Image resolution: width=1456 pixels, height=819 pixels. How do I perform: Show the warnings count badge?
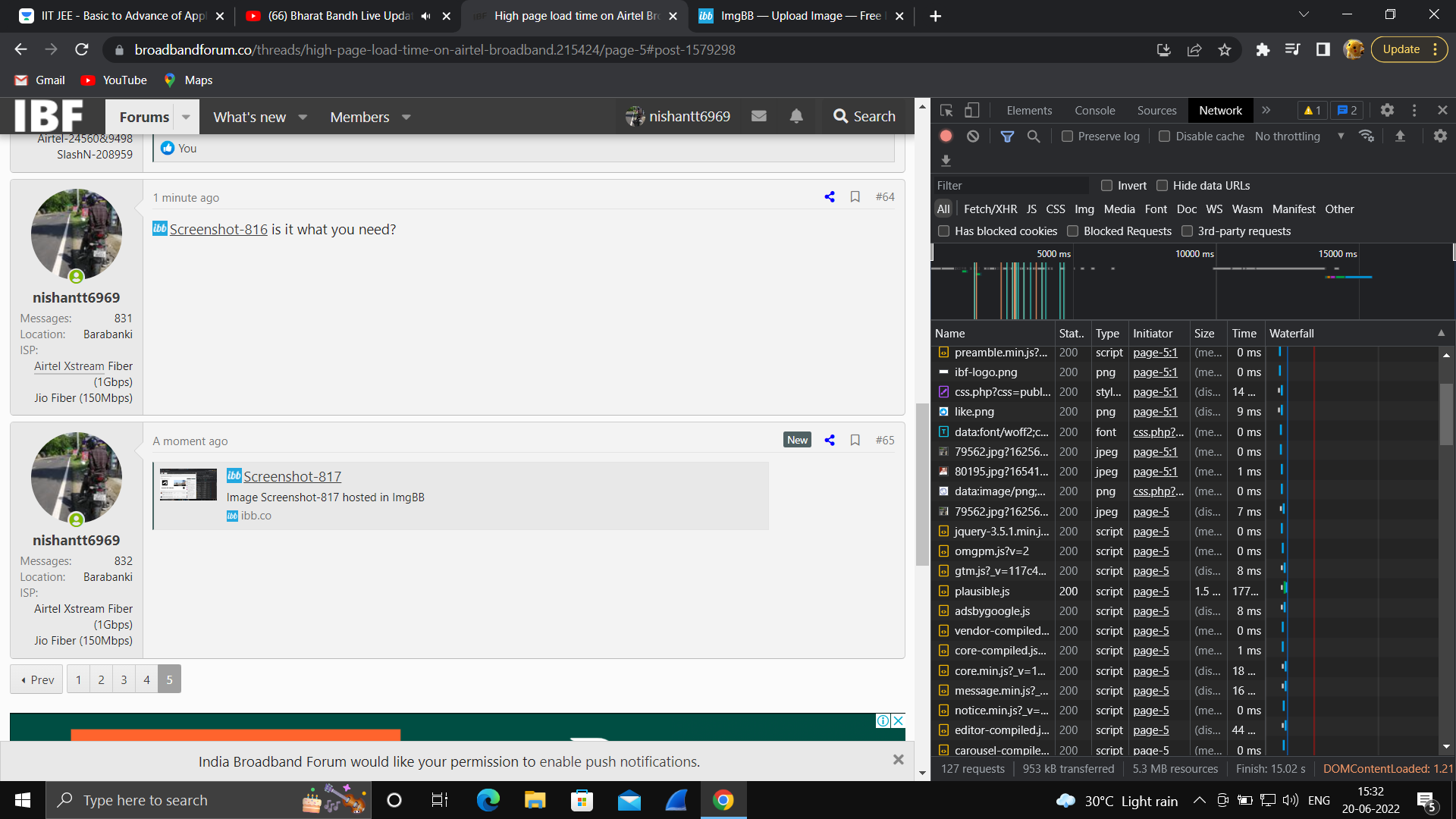coord(1313,111)
